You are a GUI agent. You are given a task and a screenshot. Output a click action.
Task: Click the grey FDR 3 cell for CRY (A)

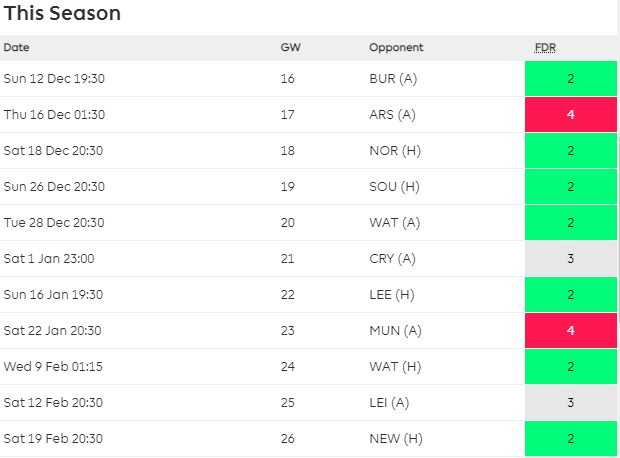(x=570, y=259)
